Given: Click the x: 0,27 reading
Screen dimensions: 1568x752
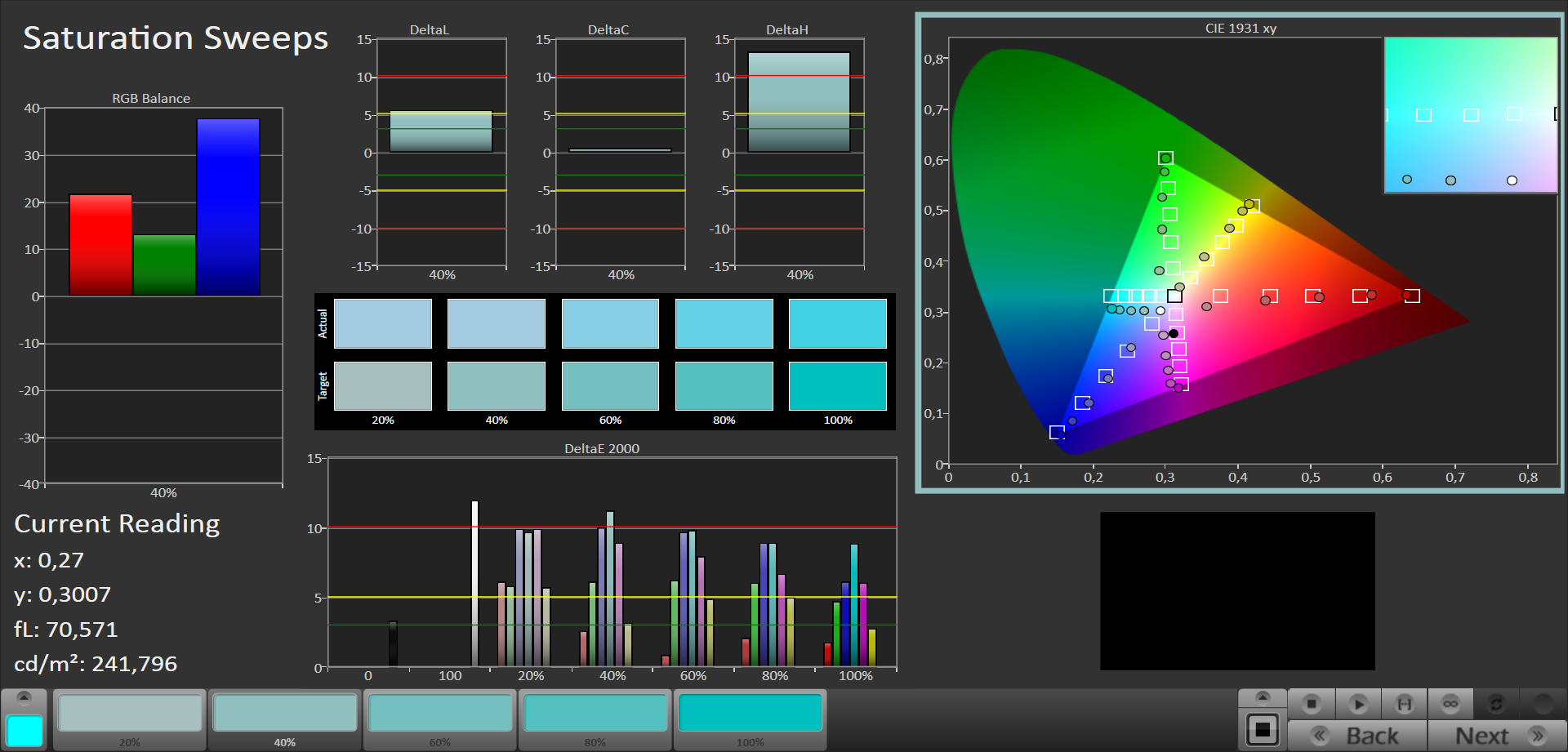Looking at the screenshot, I should click(49, 560).
